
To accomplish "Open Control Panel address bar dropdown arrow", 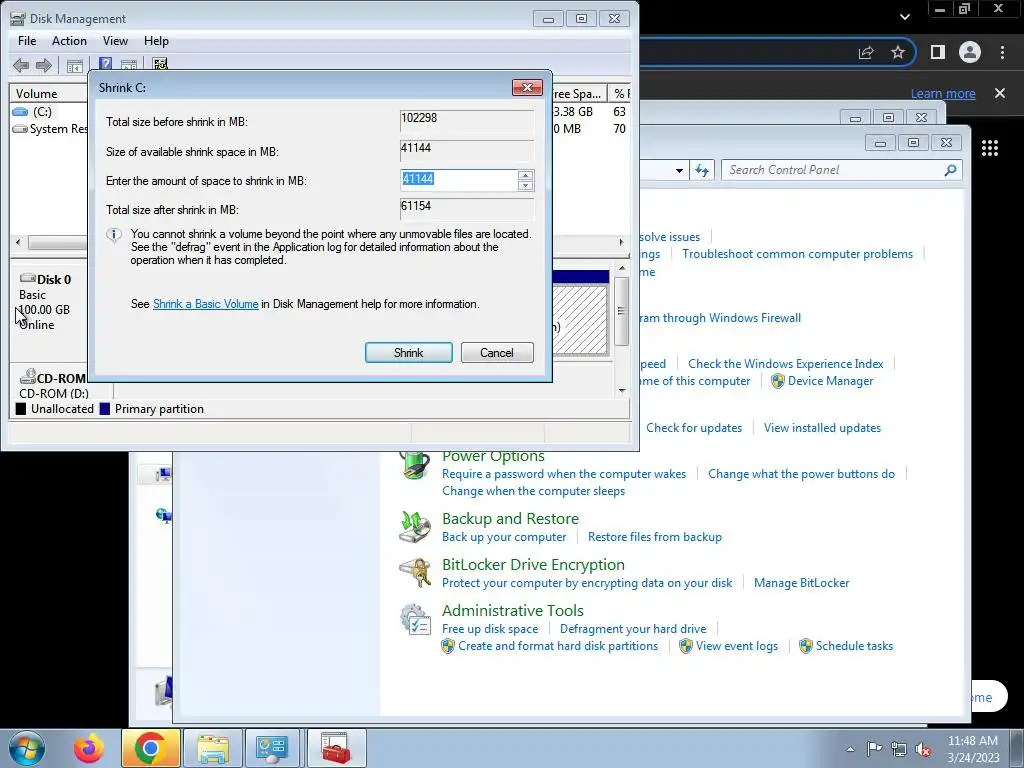I will [679, 170].
